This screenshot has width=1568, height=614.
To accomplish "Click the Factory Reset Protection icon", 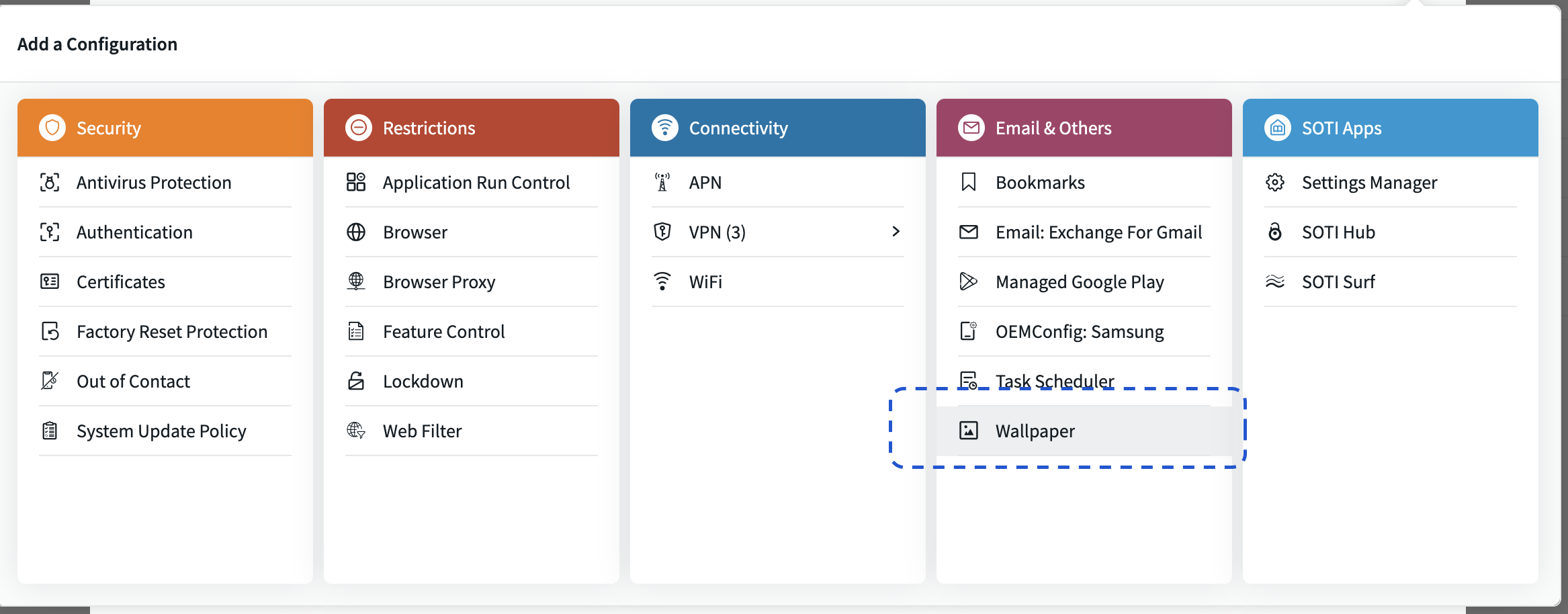I will (50, 331).
